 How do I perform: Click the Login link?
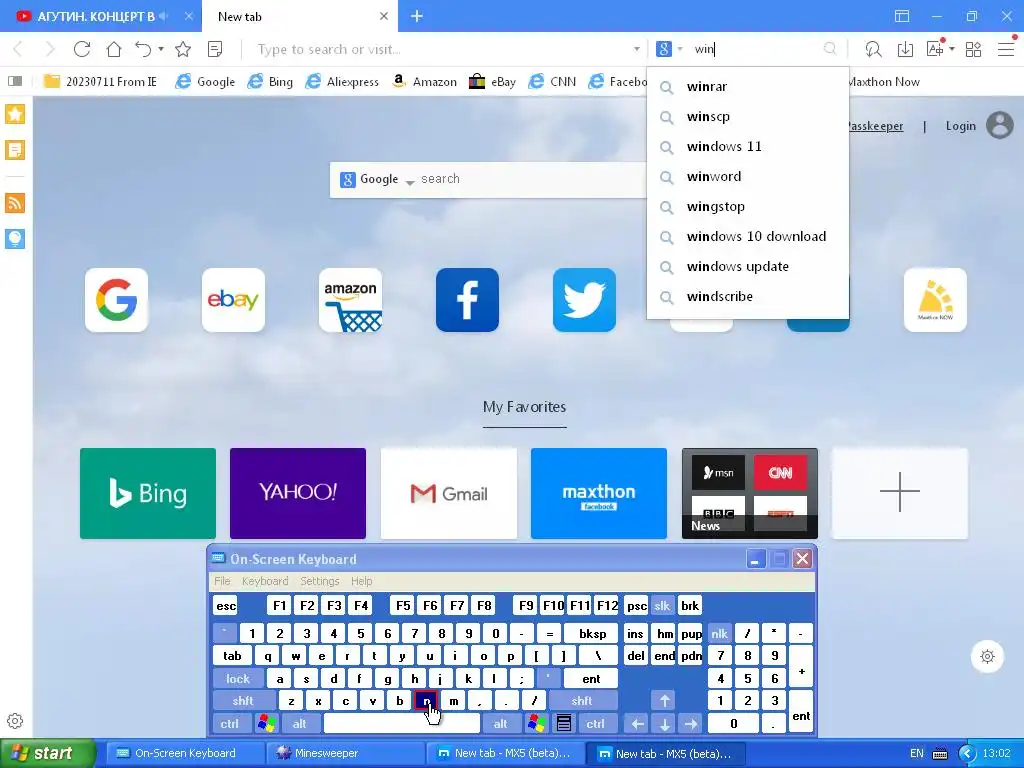(961, 125)
